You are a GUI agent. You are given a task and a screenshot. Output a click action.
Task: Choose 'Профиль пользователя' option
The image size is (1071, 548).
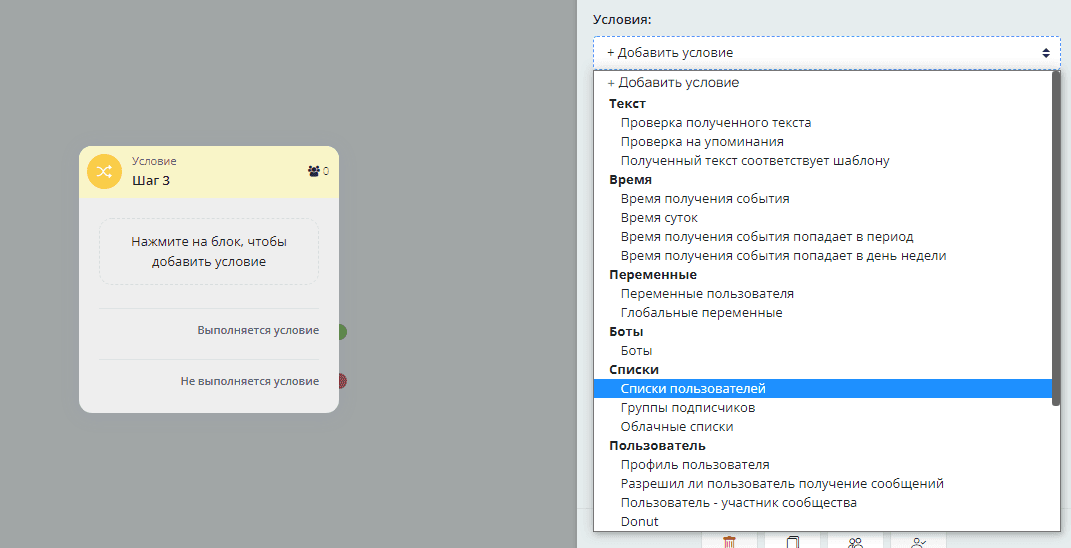pos(694,465)
